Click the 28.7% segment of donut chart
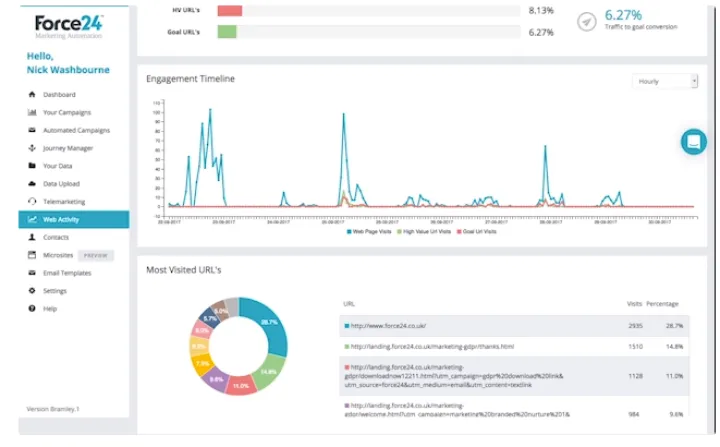Screen dimensions: 720x447 click(x=266, y=321)
